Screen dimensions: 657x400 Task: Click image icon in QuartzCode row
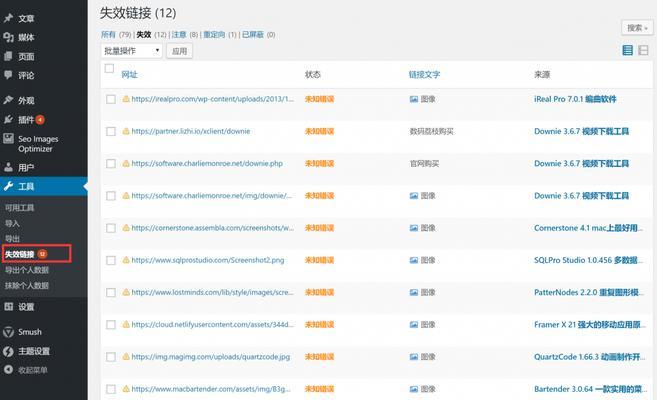point(414,357)
